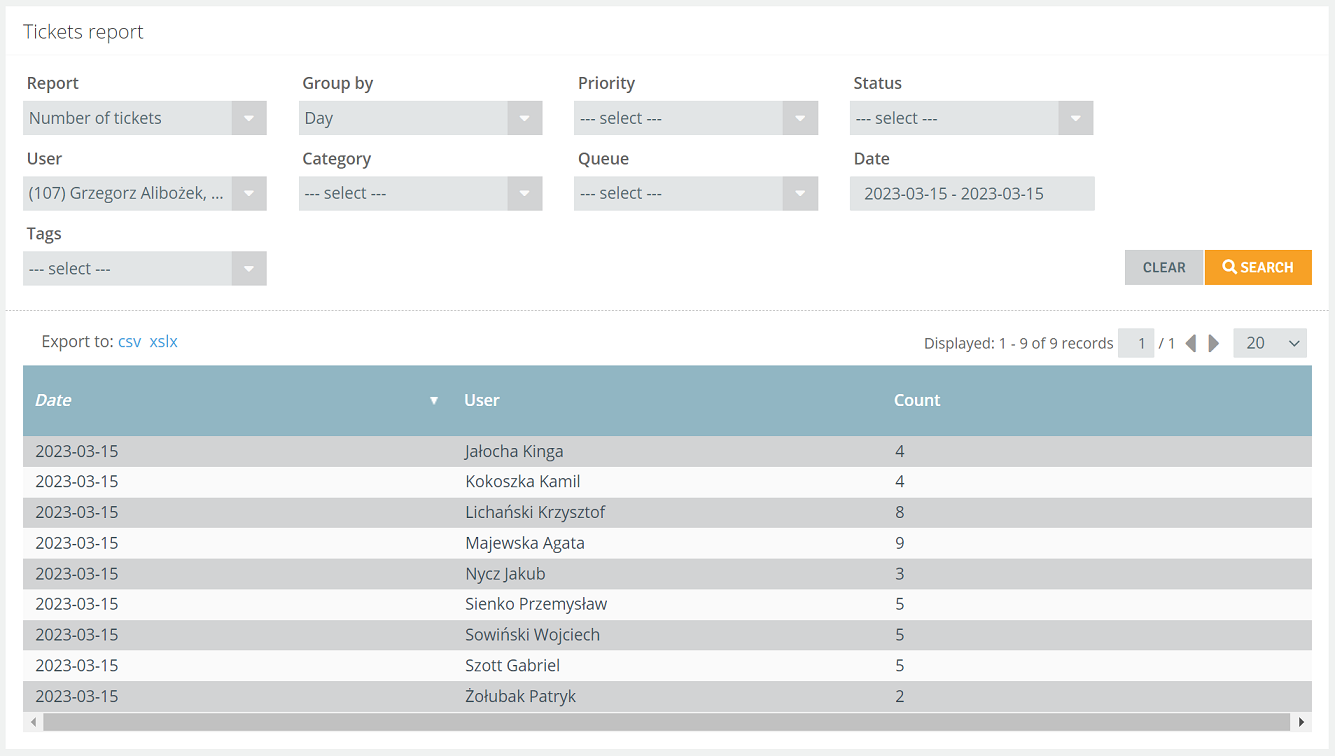Click the Clear button
Screen dimensions: 1335x756
[1164, 267]
